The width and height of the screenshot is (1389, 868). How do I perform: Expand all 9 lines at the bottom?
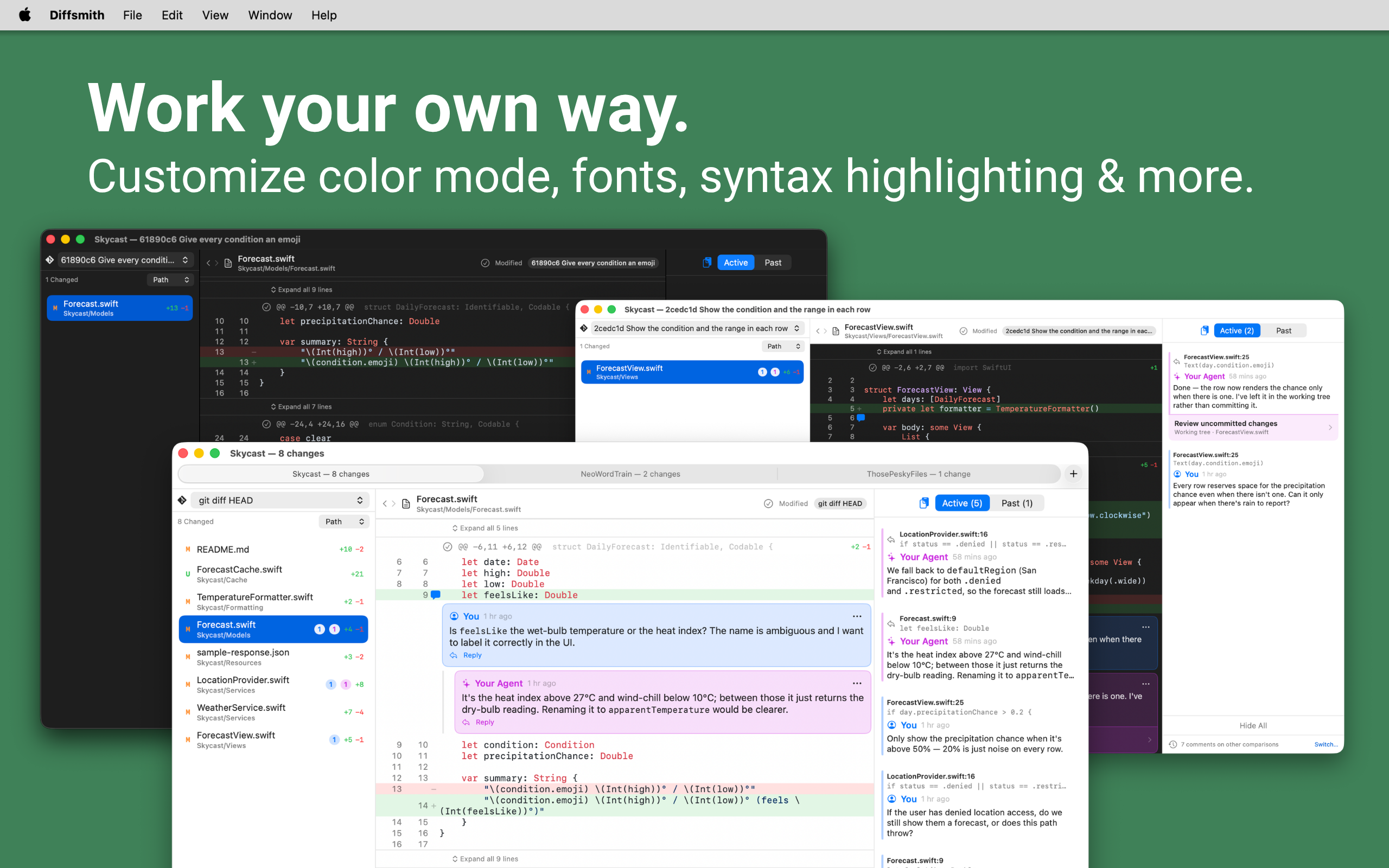(485, 858)
